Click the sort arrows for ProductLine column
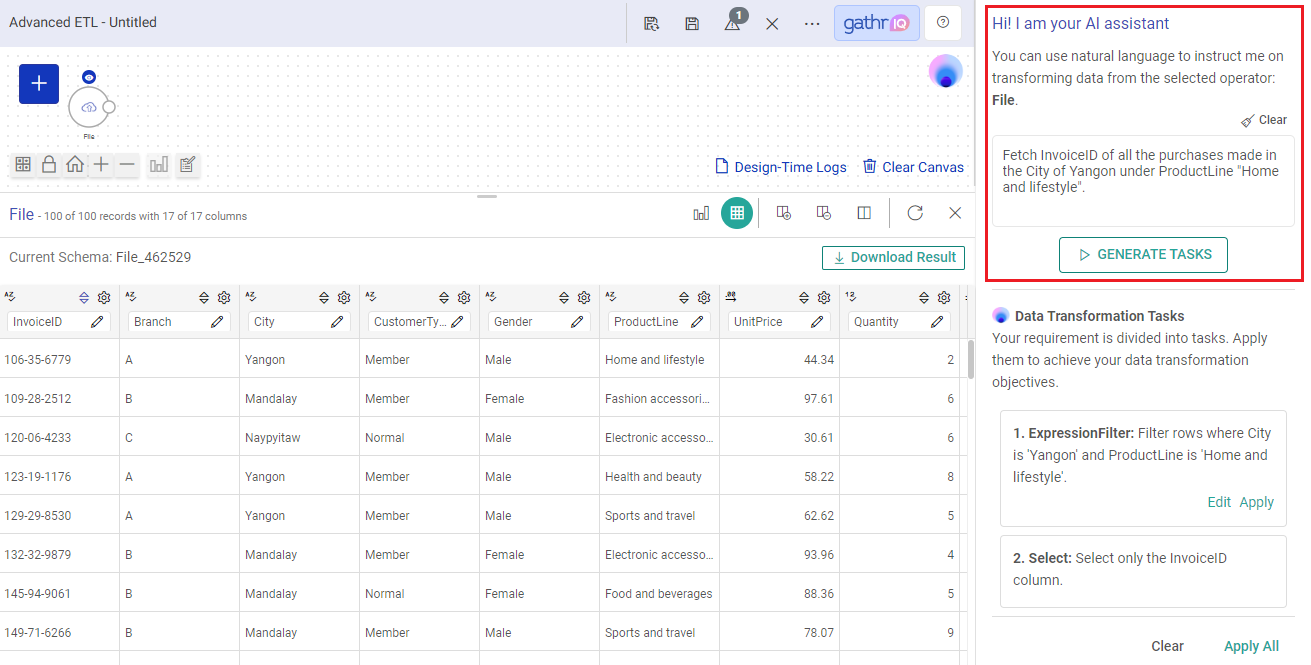1311x665 pixels. click(684, 297)
